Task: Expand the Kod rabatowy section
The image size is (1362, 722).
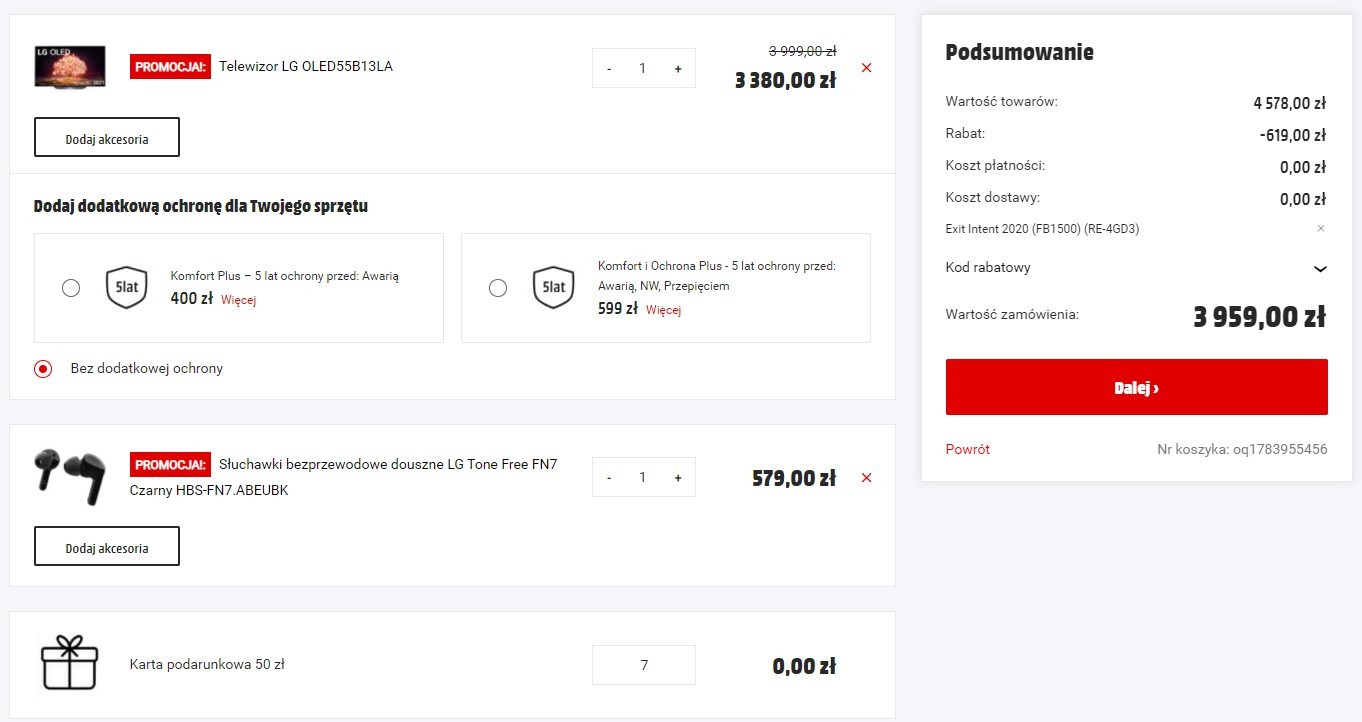Action: 1136,268
